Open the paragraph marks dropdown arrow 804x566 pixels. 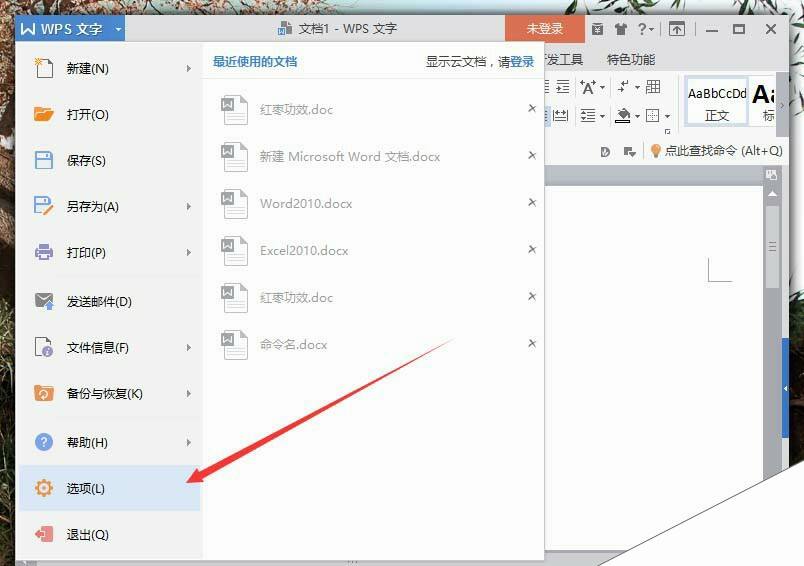pyautogui.click(x=637, y=88)
